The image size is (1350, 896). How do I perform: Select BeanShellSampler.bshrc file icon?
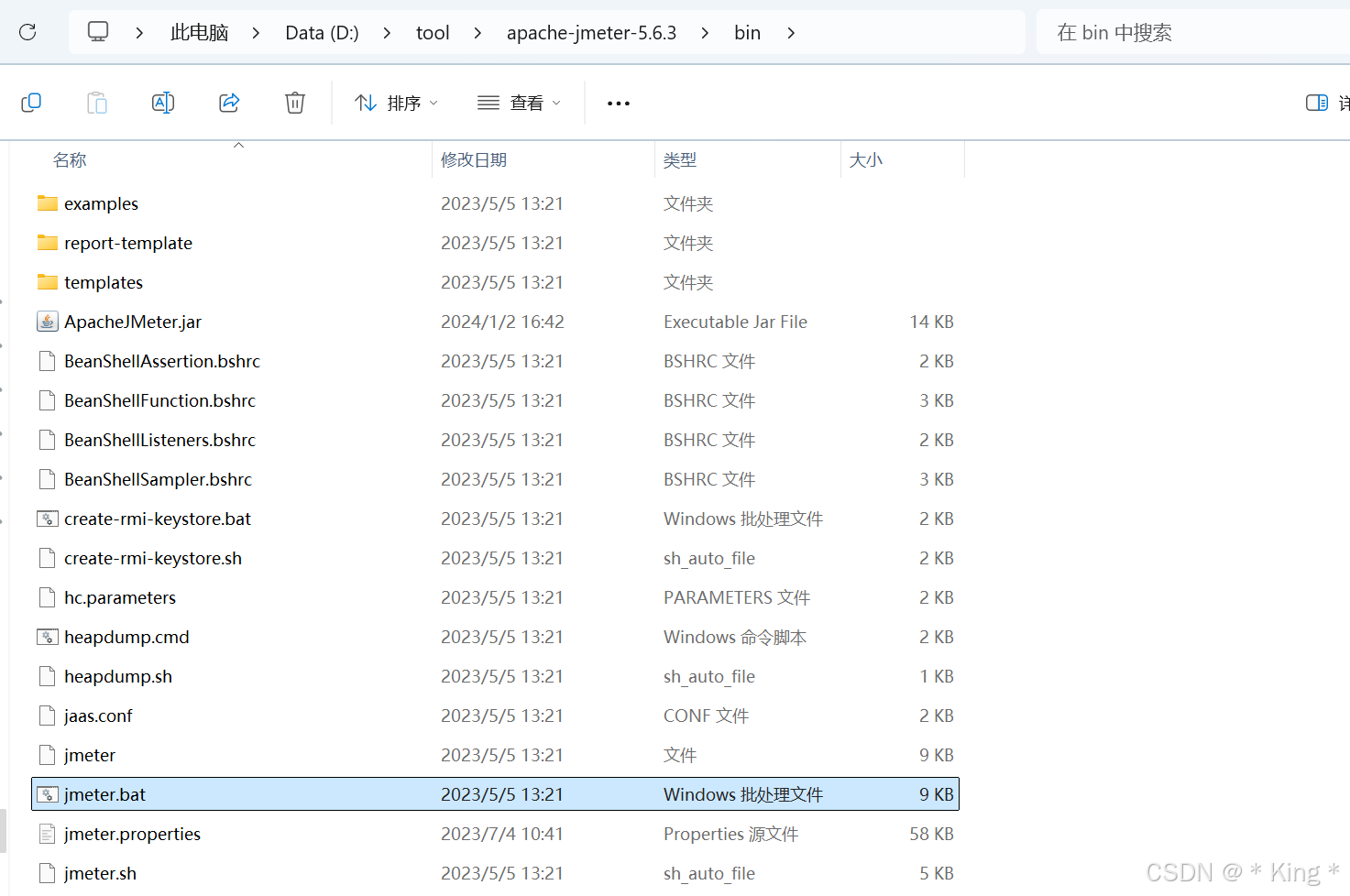point(48,479)
